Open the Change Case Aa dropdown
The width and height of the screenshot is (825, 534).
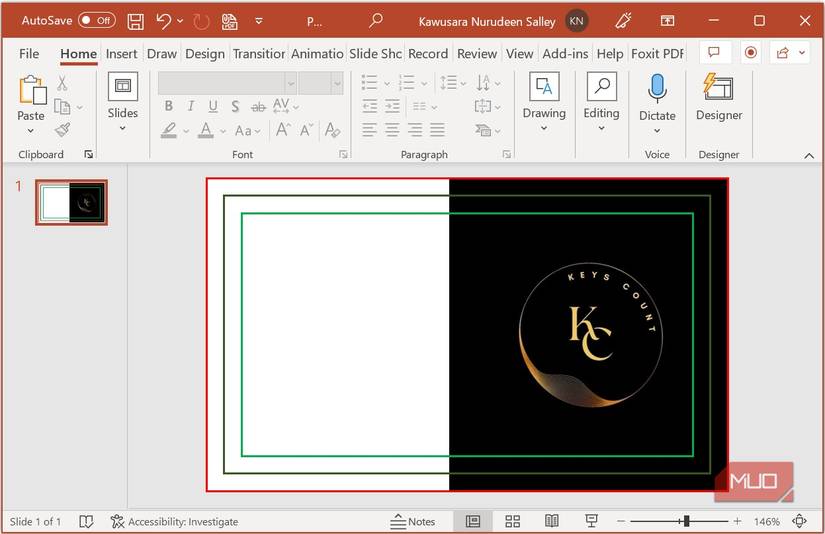tap(247, 130)
